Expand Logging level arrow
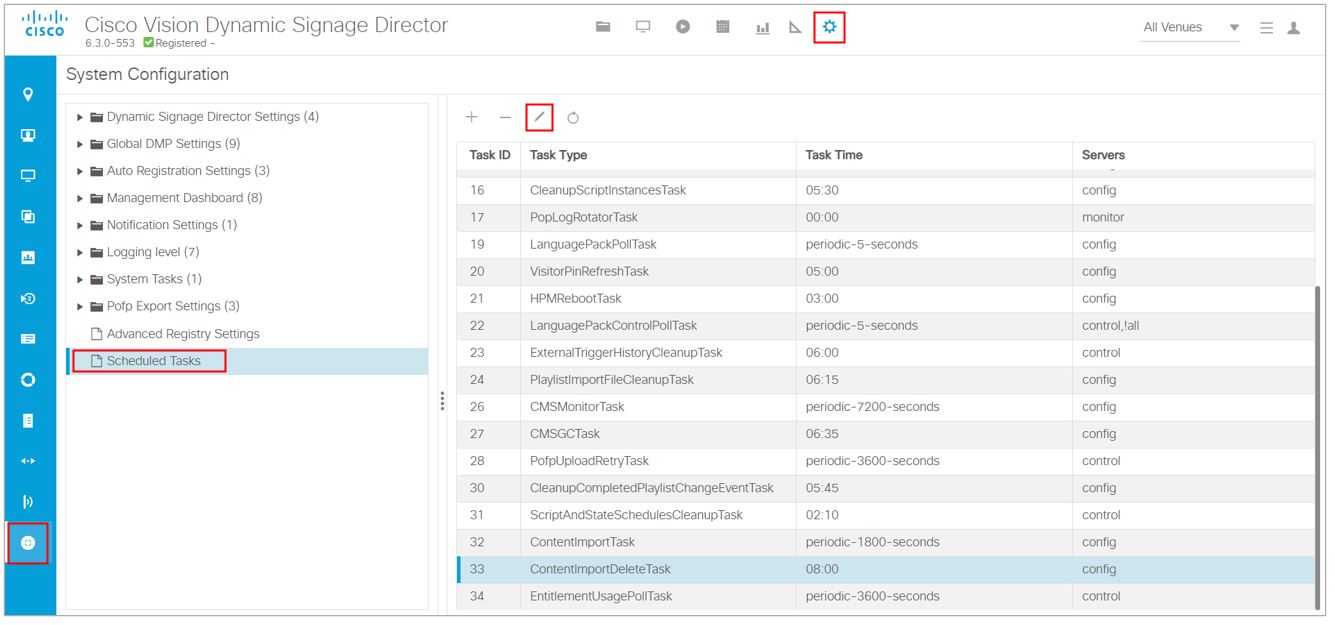This screenshot has height=625, width=1335. (81, 252)
